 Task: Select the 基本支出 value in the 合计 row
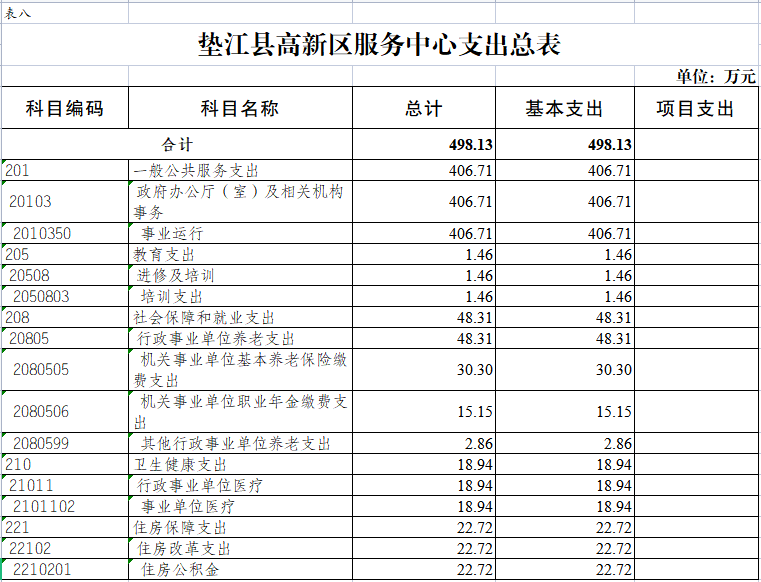(565, 144)
